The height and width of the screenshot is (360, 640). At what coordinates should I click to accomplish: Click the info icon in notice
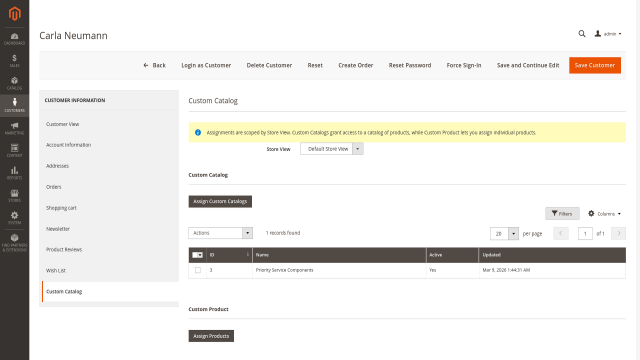tap(198, 133)
